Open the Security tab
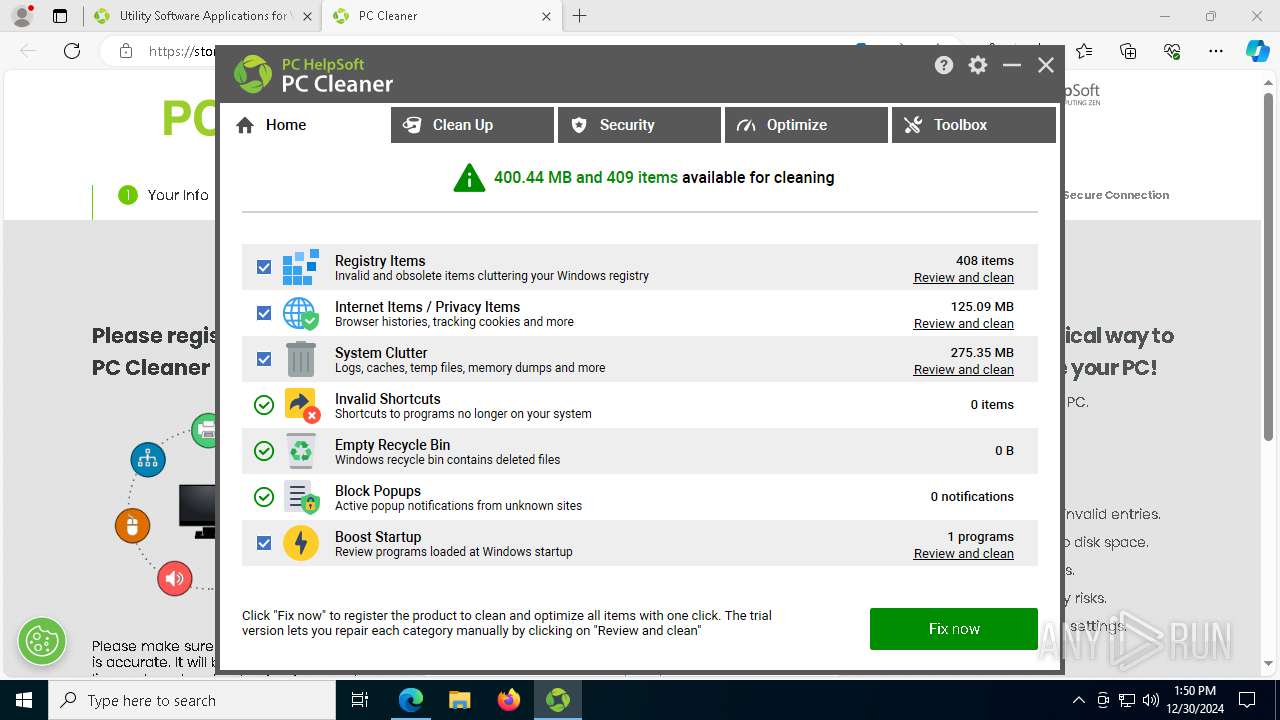 pyautogui.click(x=639, y=125)
